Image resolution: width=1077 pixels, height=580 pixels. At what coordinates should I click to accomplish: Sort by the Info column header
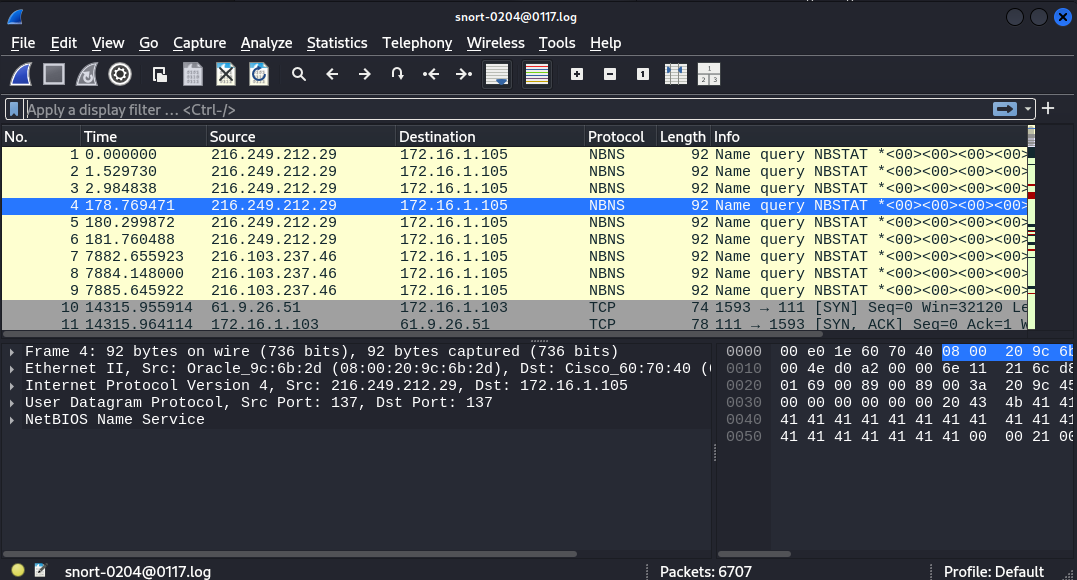click(868, 137)
